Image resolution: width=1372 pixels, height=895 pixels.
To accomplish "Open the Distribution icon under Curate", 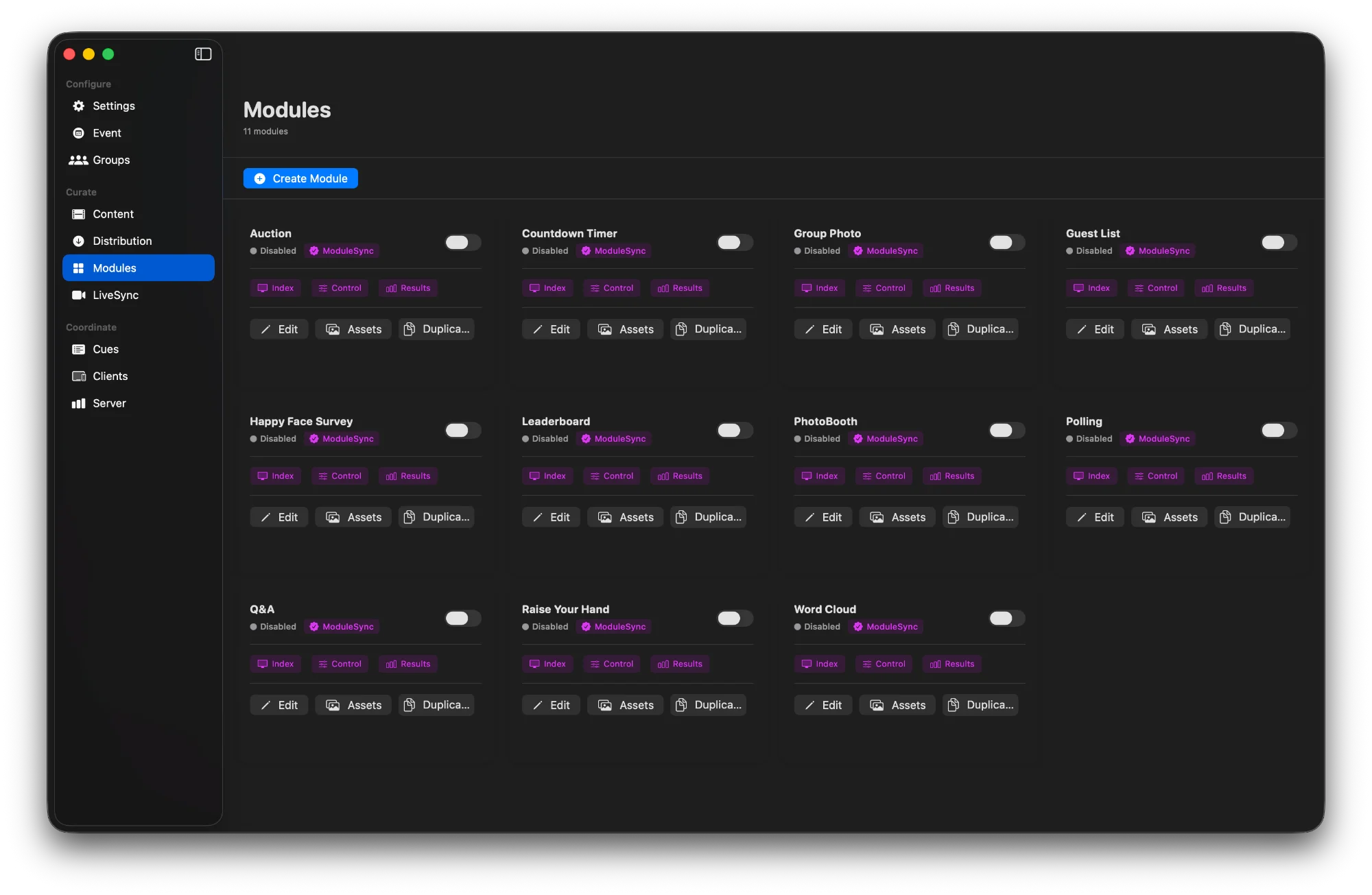I will pos(78,241).
